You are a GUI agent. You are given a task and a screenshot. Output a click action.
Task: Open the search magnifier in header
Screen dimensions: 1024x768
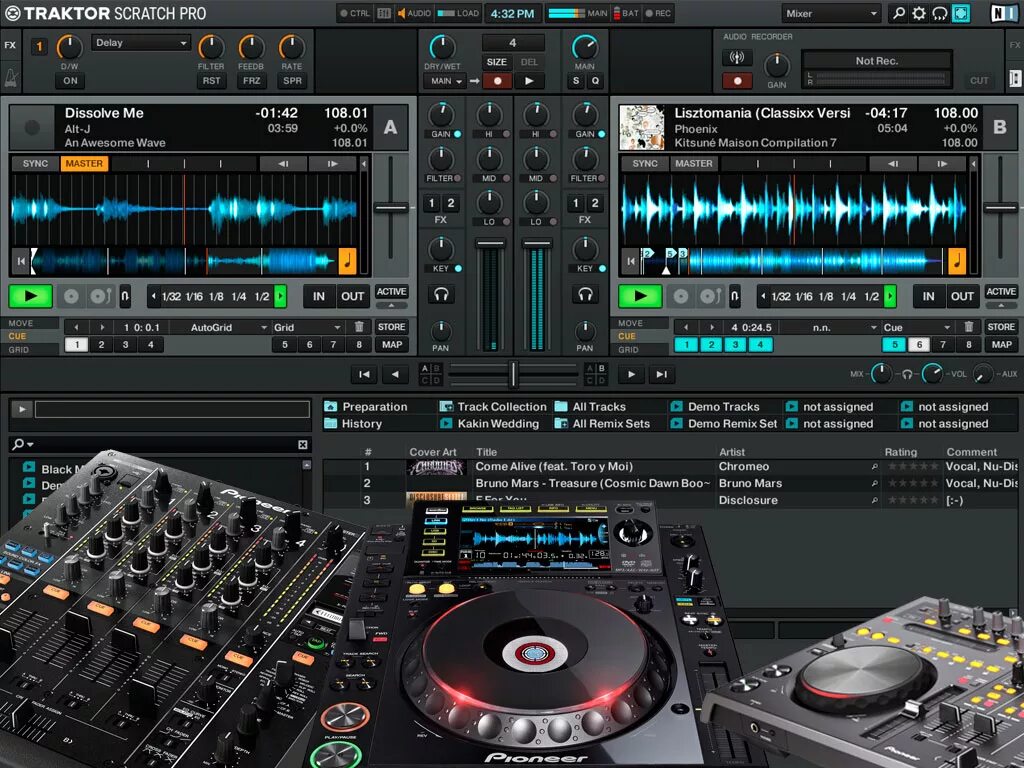tap(899, 13)
